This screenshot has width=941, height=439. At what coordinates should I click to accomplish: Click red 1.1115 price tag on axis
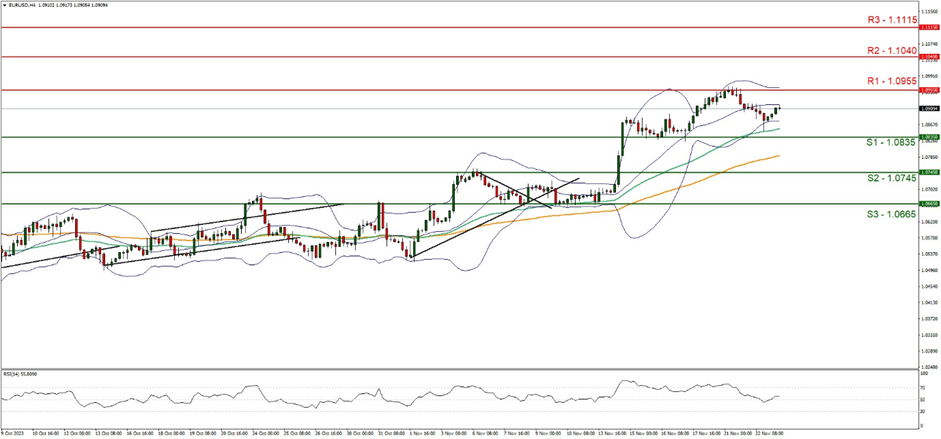927,28
